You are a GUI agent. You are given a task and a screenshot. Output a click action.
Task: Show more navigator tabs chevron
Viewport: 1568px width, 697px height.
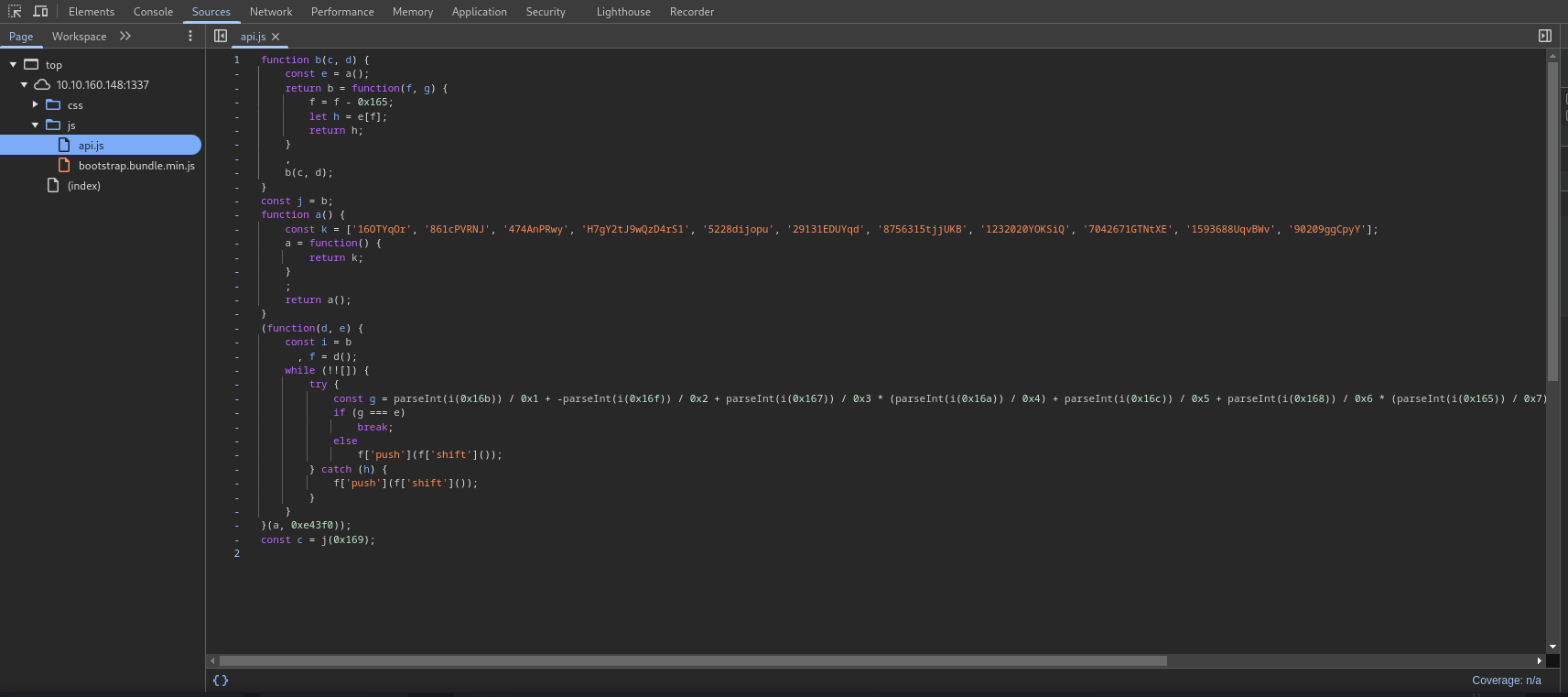(x=125, y=36)
